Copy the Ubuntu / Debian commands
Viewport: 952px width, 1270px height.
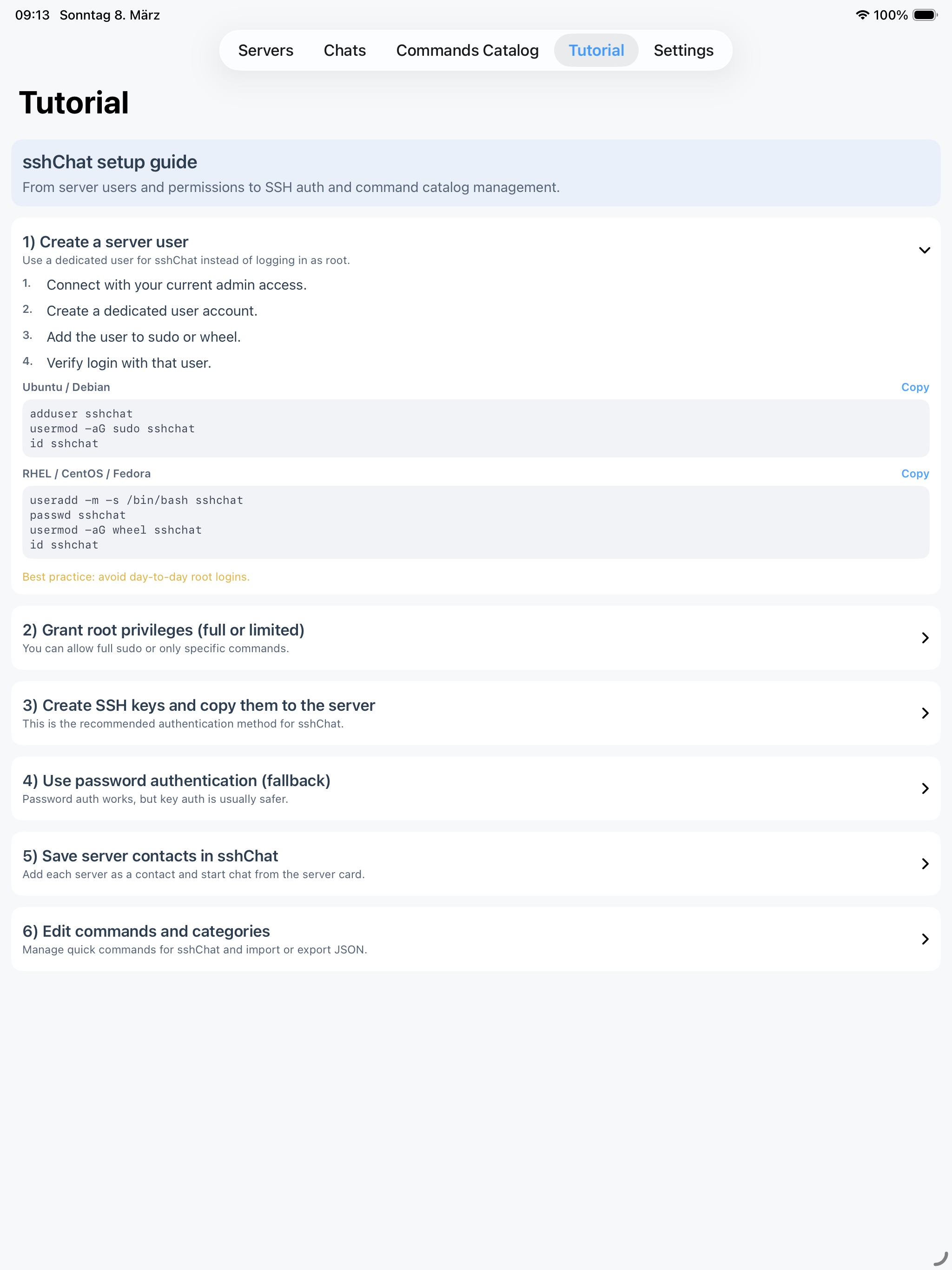point(915,387)
